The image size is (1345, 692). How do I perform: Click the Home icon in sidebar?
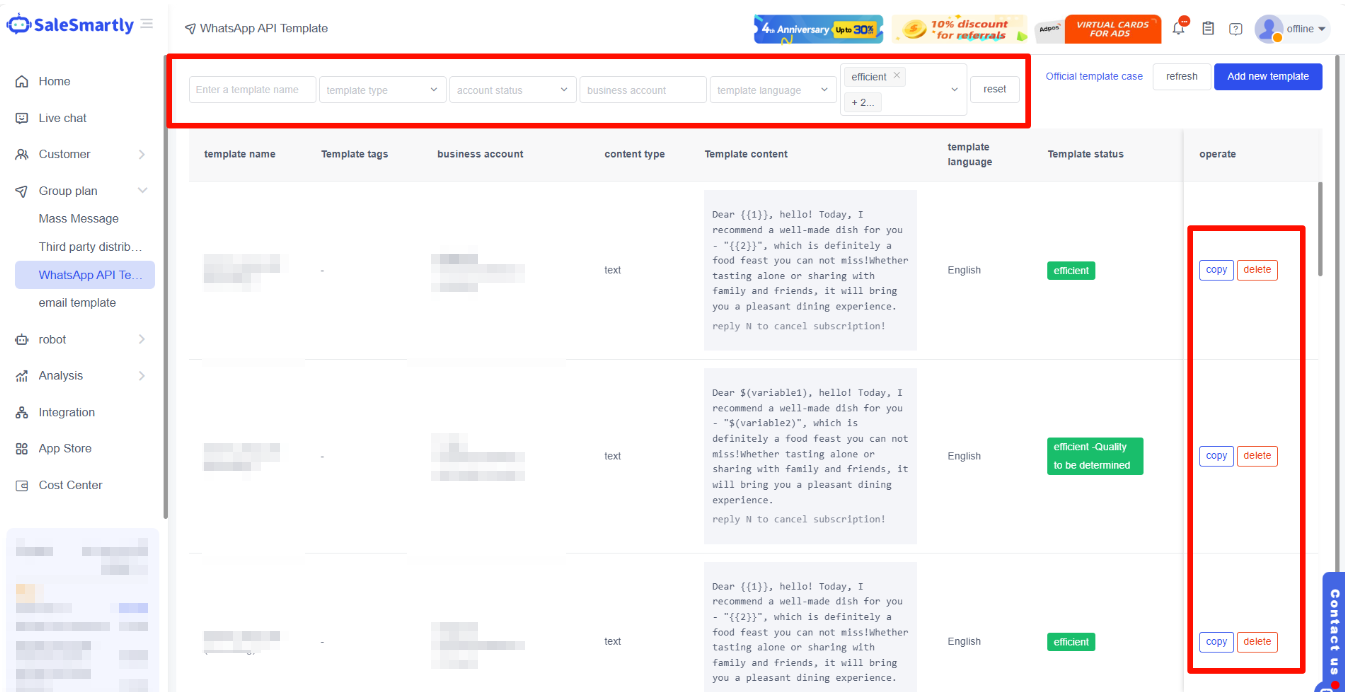click(x=22, y=82)
